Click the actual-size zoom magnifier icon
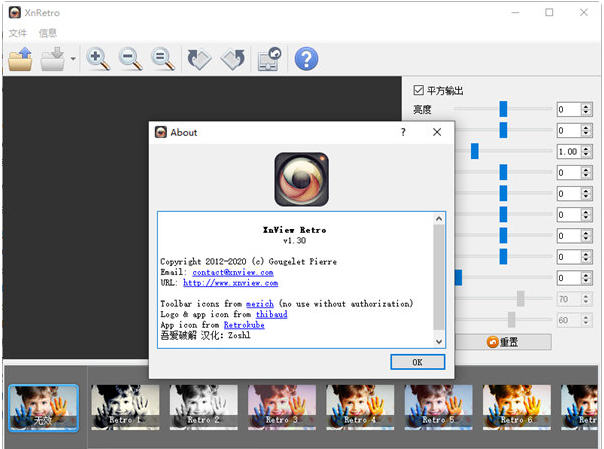Viewport: 604px width, 449px height. click(163, 59)
